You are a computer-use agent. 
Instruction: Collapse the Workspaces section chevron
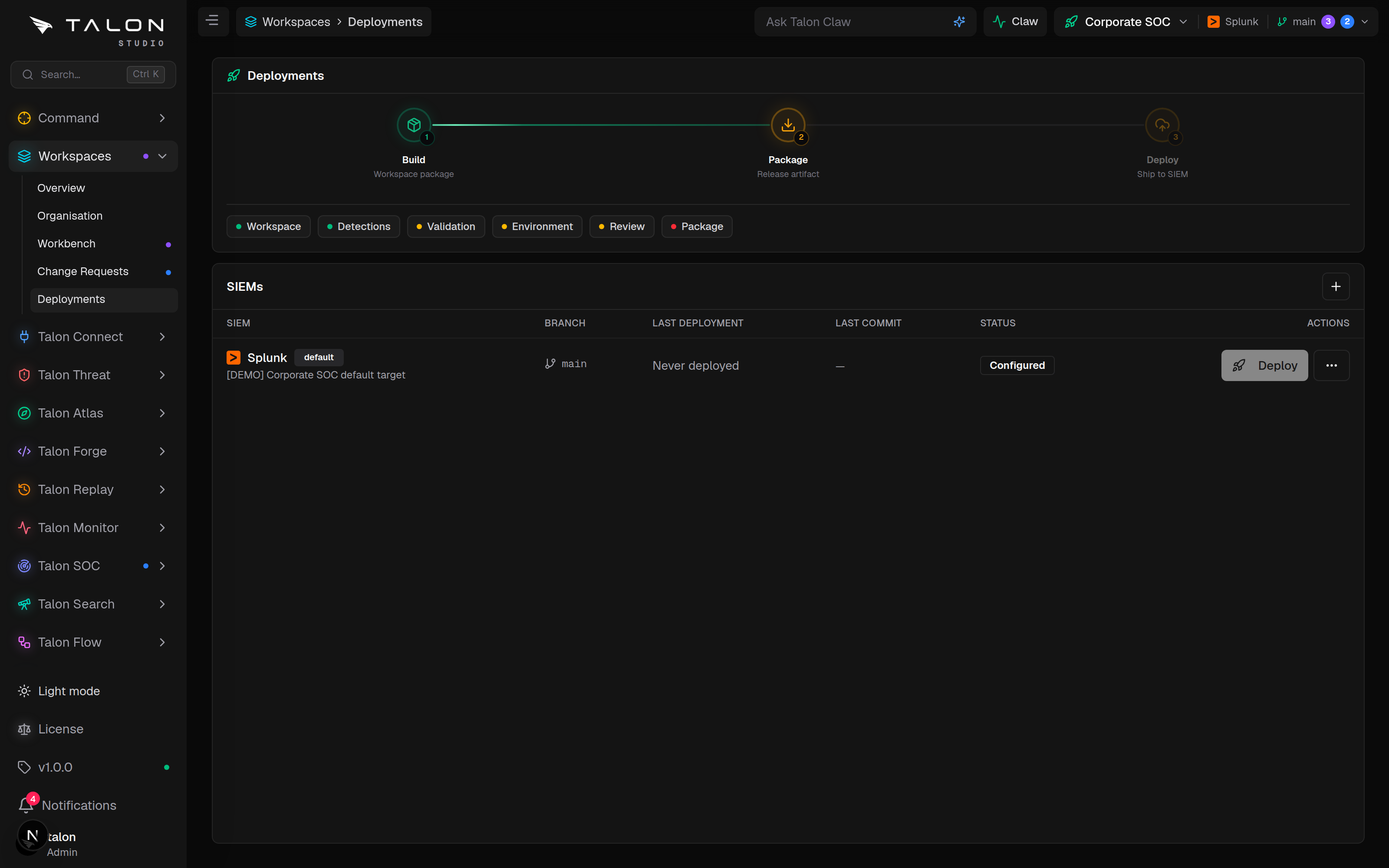162,156
